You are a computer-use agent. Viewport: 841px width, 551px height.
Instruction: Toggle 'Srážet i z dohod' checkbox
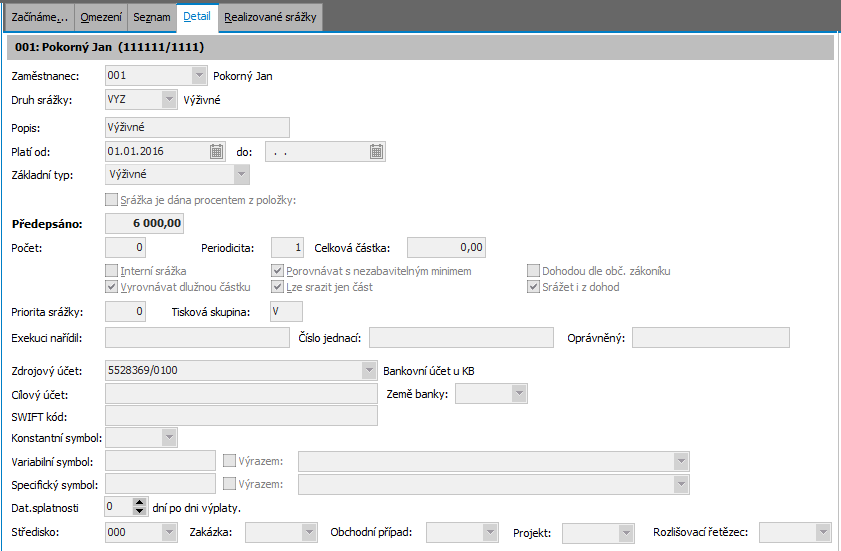coord(535,287)
